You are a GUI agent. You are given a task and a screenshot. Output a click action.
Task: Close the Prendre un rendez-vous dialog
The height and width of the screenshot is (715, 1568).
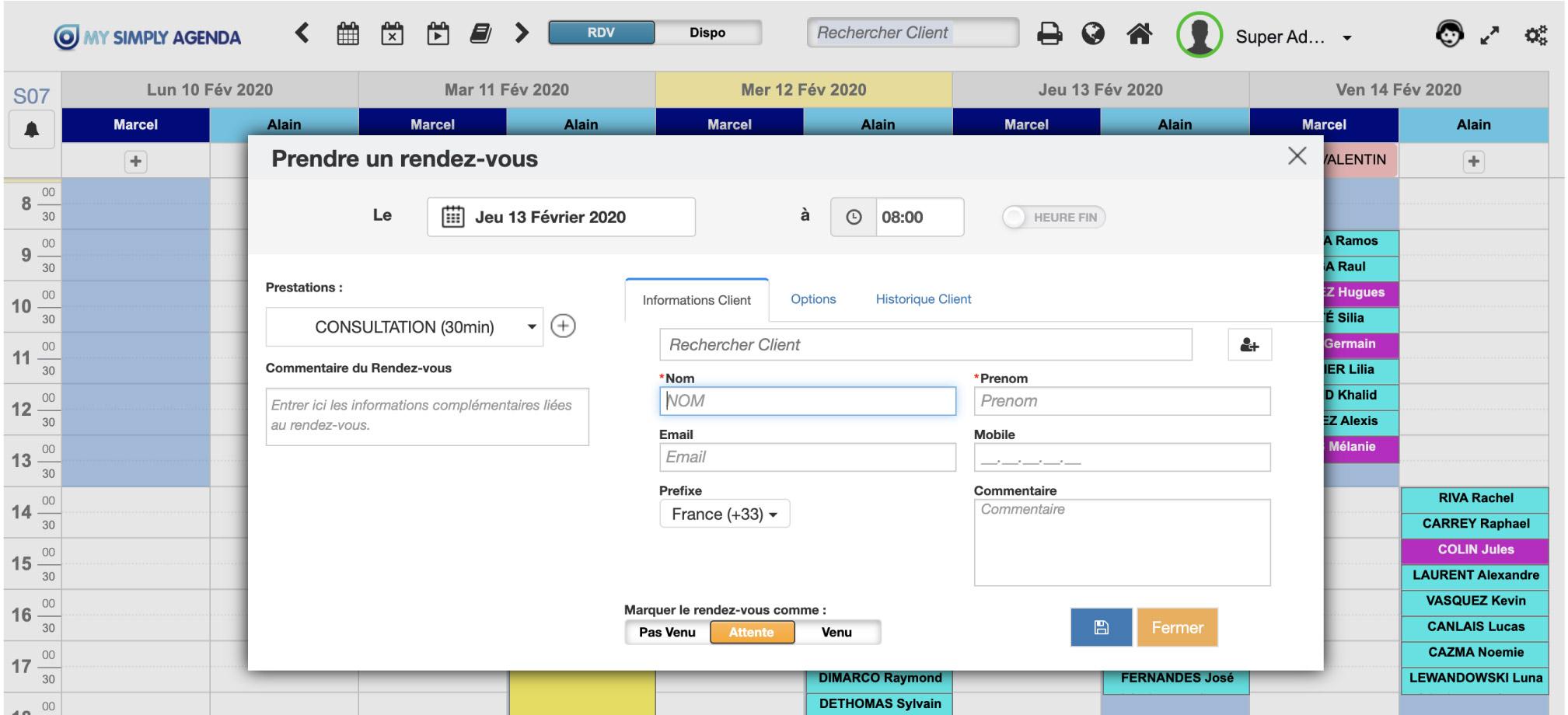point(1297,155)
